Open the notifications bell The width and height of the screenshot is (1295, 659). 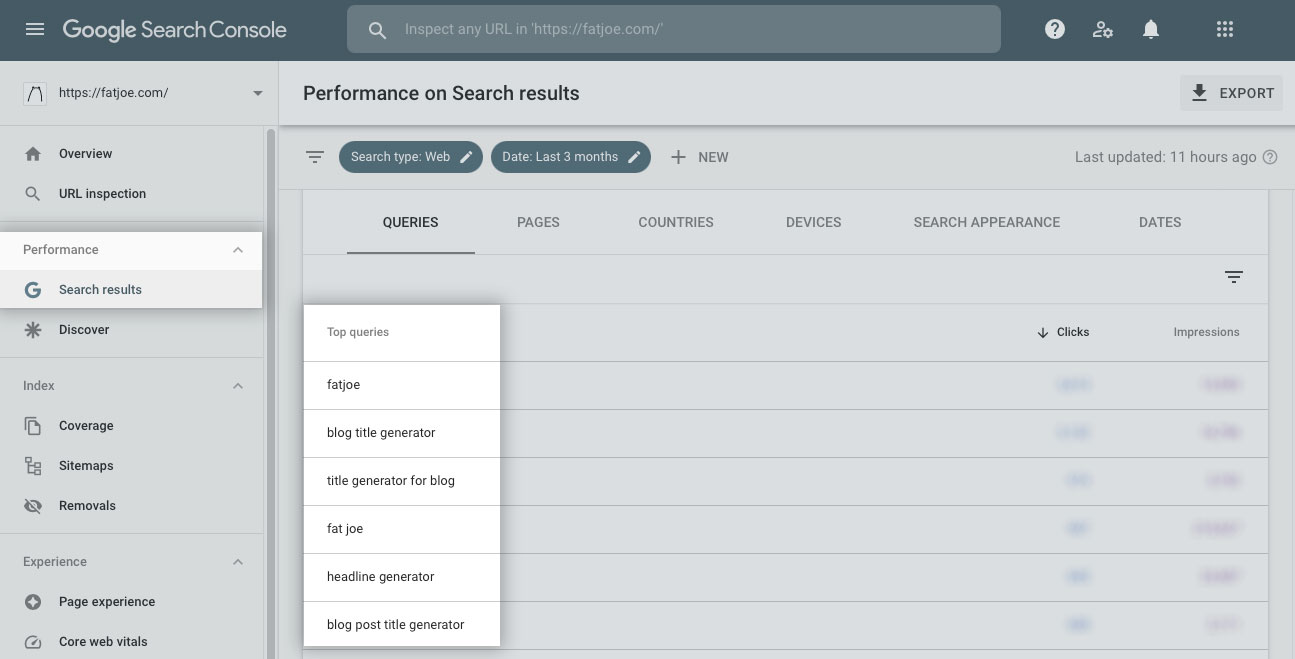pyautogui.click(x=1150, y=29)
